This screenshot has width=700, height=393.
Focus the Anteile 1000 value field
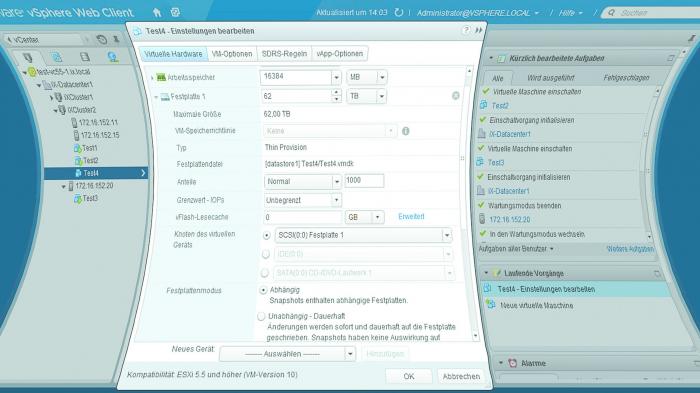(364, 181)
